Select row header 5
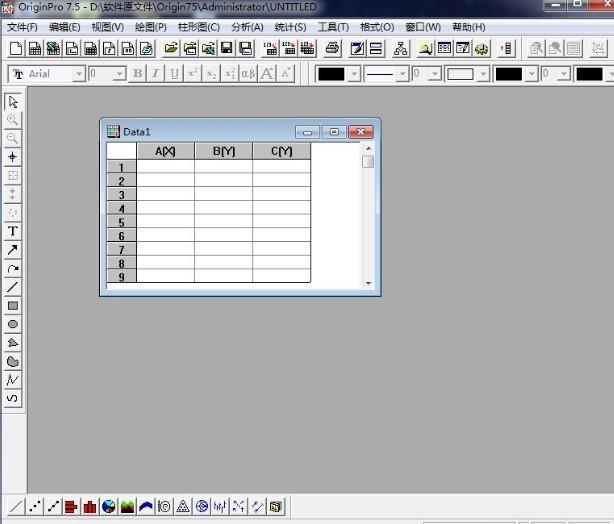The width and height of the screenshot is (614, 524). click(121, 222)
